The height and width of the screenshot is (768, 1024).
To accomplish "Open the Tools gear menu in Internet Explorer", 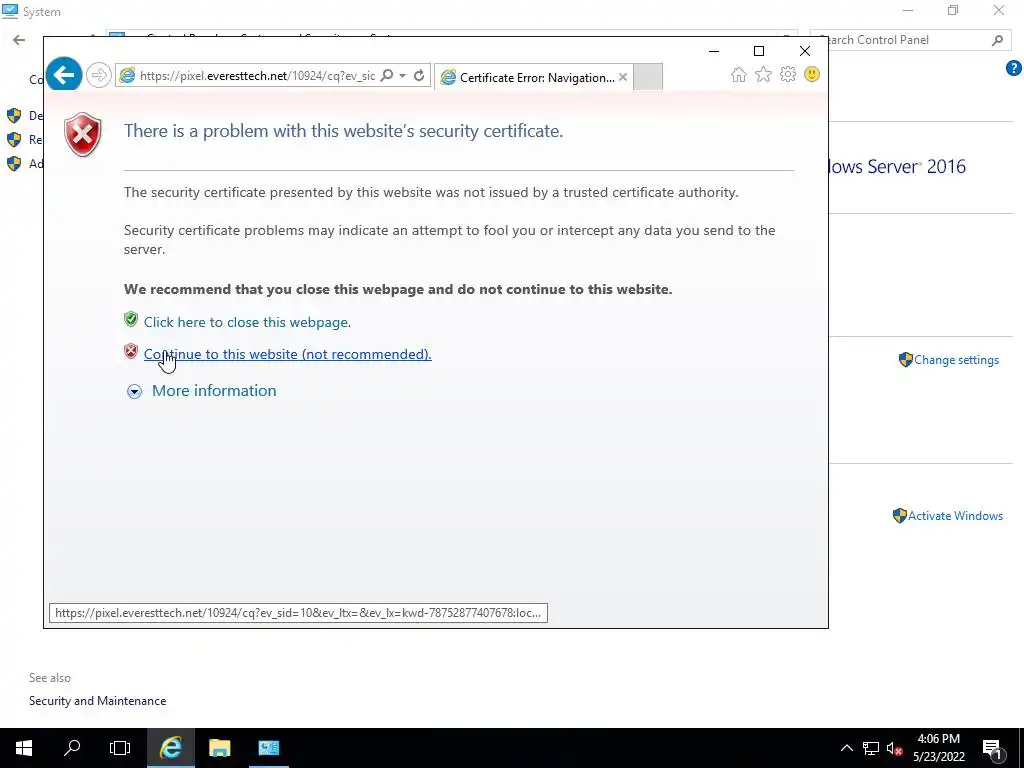I will point(788,74).
